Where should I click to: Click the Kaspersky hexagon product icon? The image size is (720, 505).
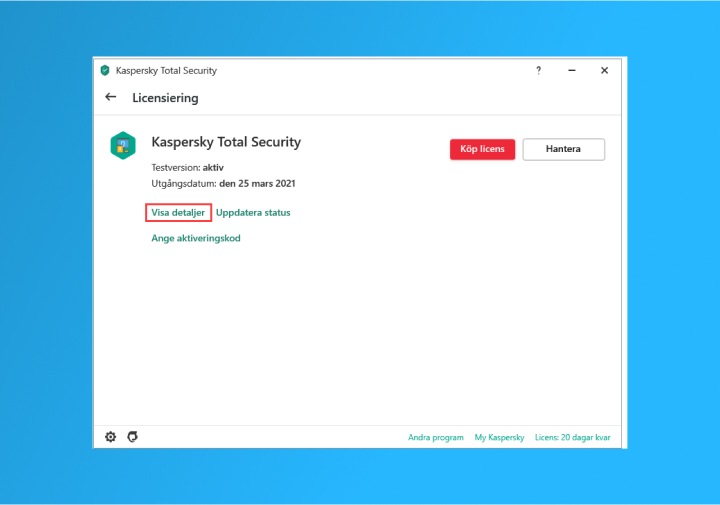click(123, 146)
